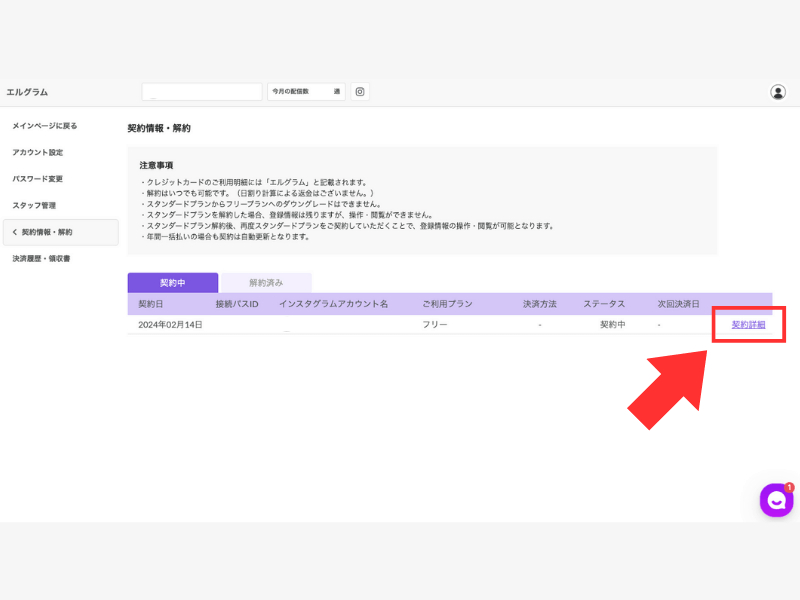Switch to the 解約済み tab
Image resolution: width=800 pixels, height=600 pixels.
coord(266,283)
